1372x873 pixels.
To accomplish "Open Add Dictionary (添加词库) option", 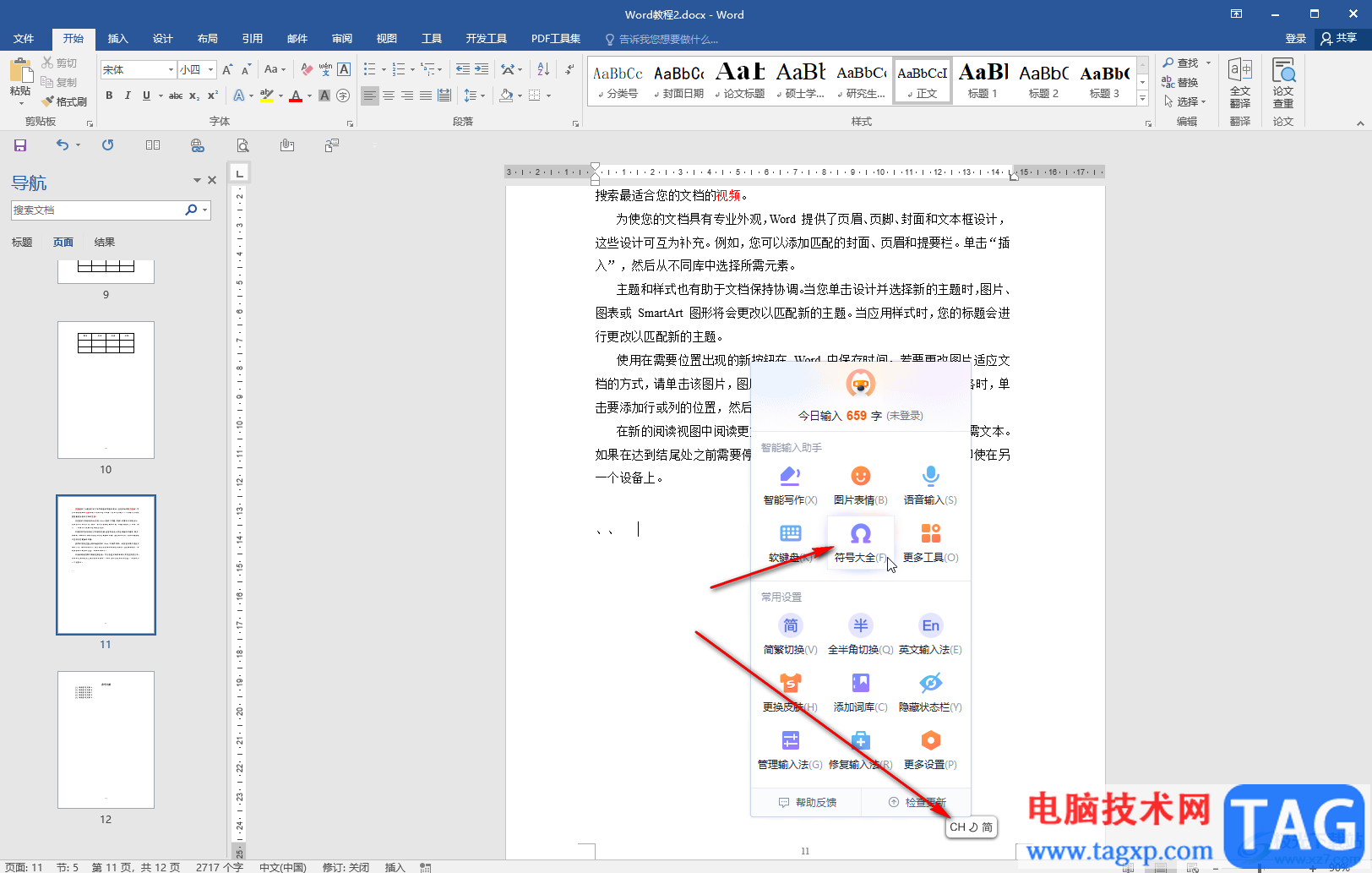I will click(x=860, y=692).
